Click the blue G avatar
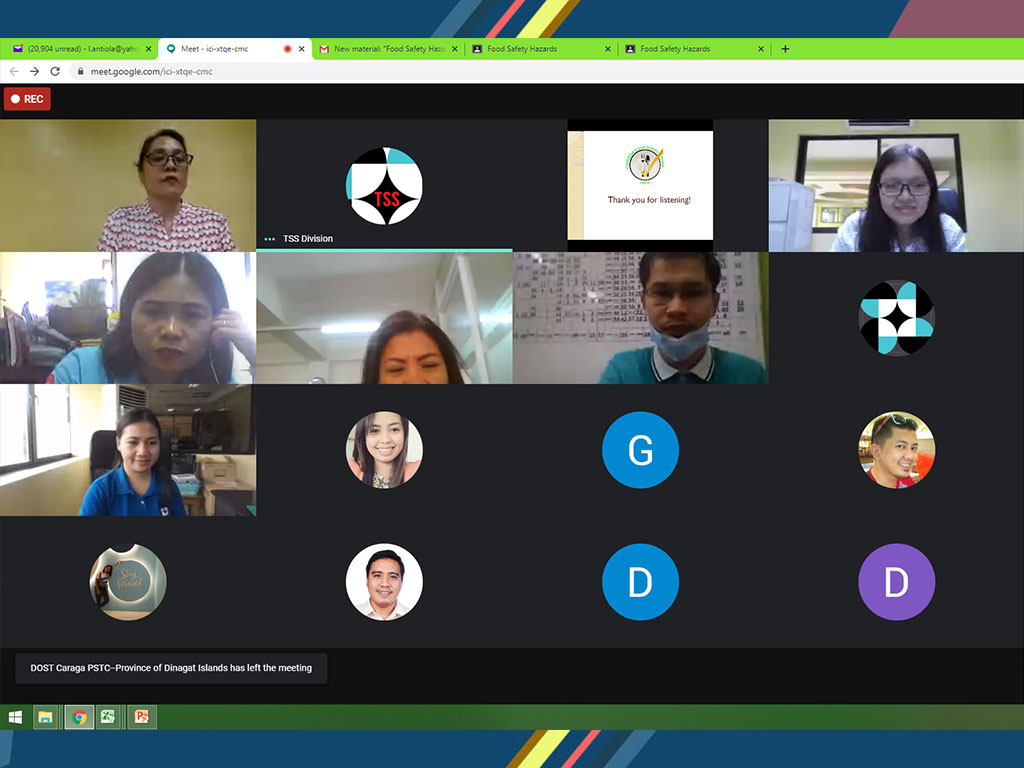The image size is (1024, 768). (640, 450)
